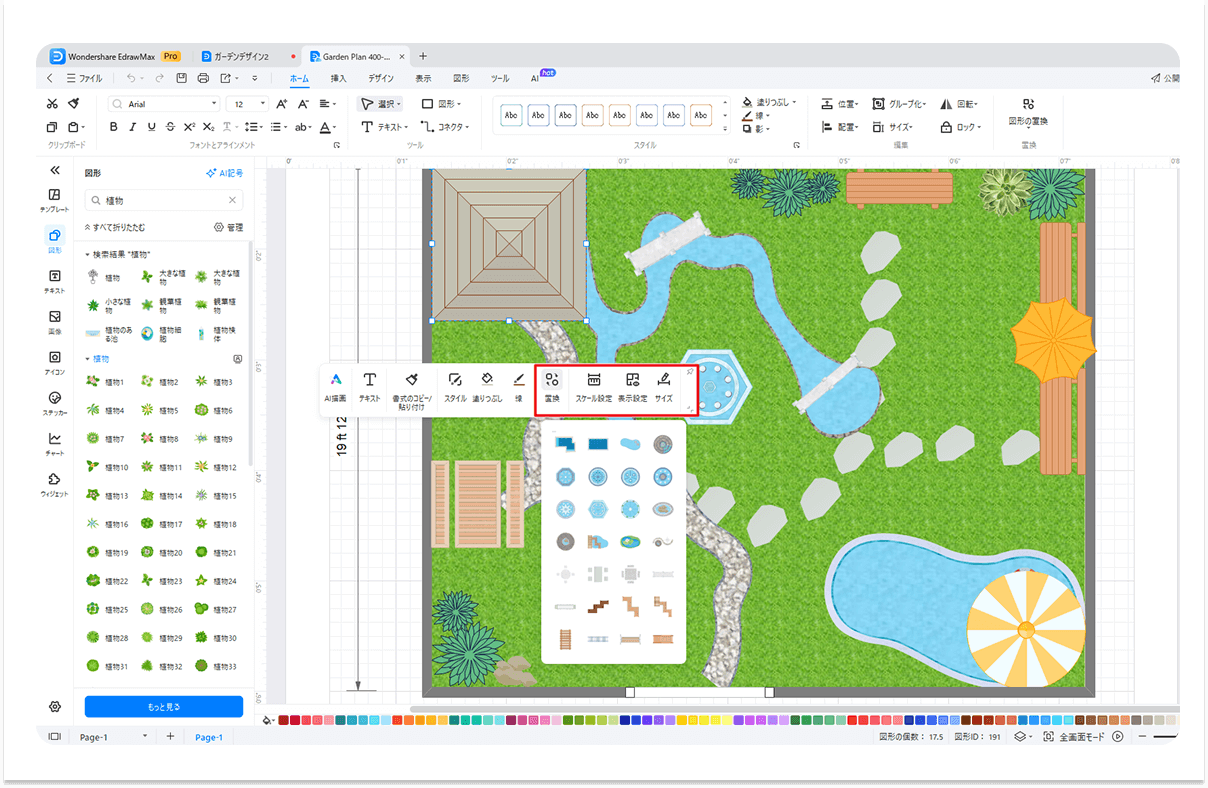Collapse the left sidebar with double chevron
Viewport: 1208px width, 788px height.
pyautogui.click(x=55, y=171)
